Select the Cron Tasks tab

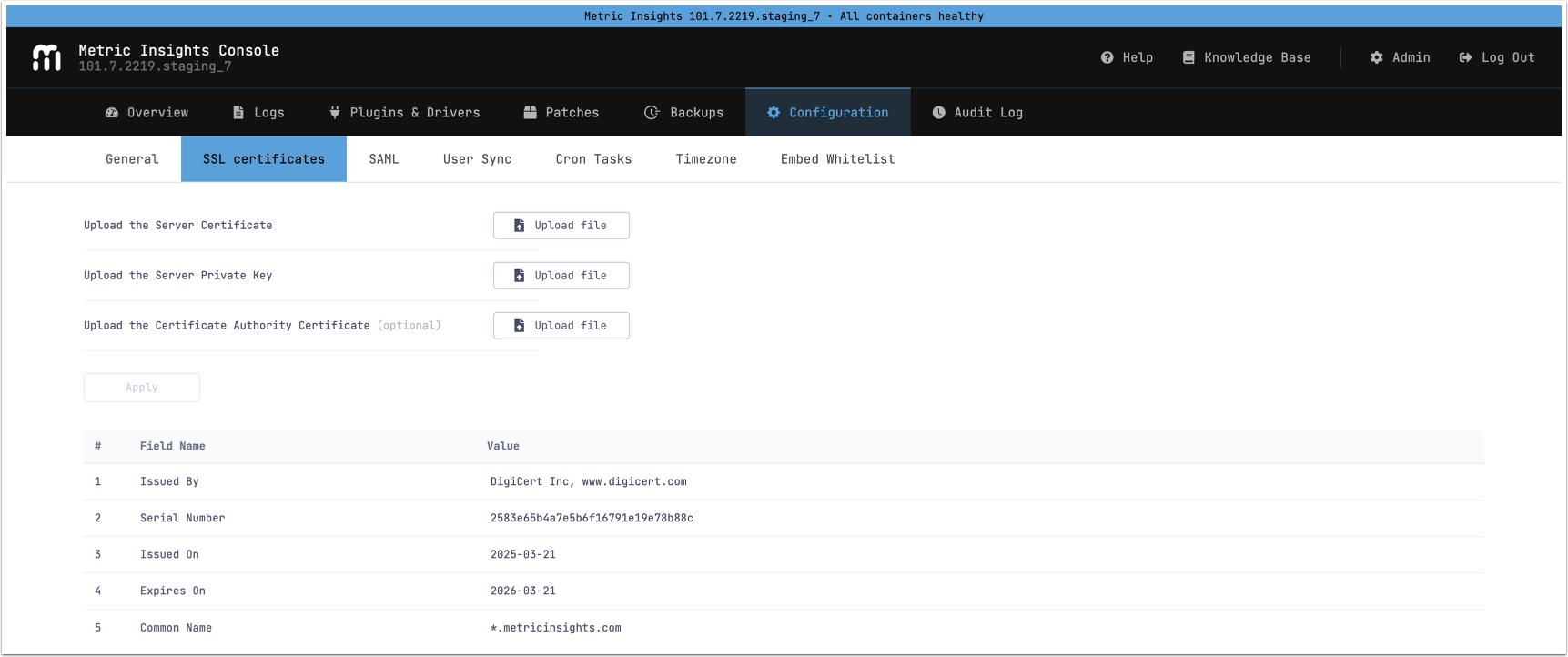click(x=593, y=159)
